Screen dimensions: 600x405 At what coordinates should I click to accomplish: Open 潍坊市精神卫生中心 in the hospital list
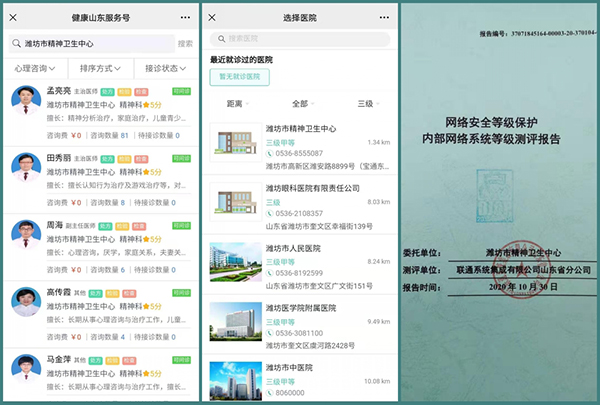300,145
